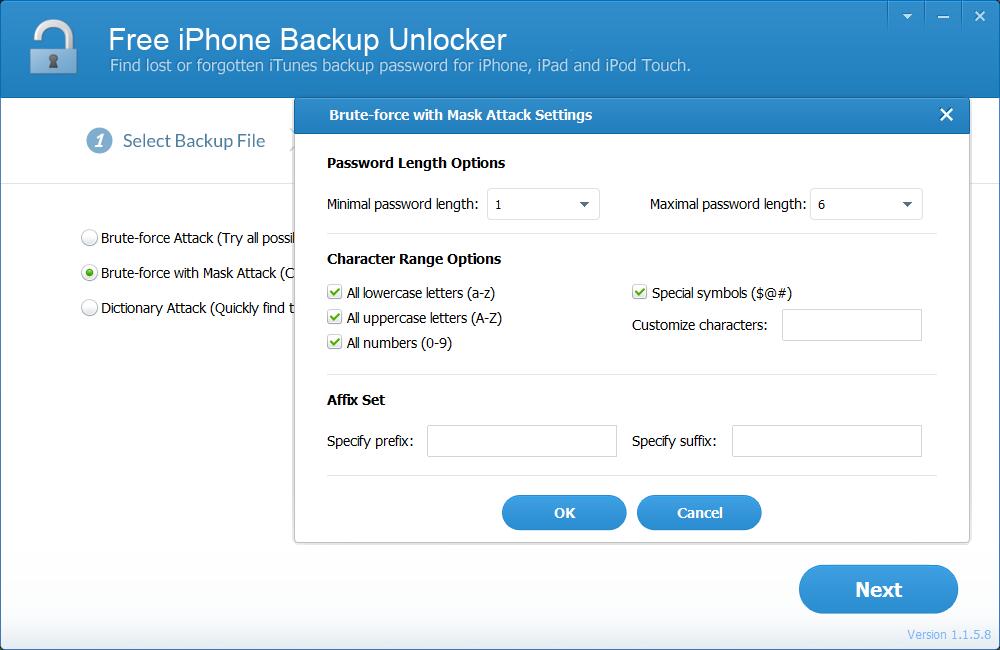This screenshot has width=1000, height=650.
Task: Open the title bar dropdown menu arrow
Action: 907,17
